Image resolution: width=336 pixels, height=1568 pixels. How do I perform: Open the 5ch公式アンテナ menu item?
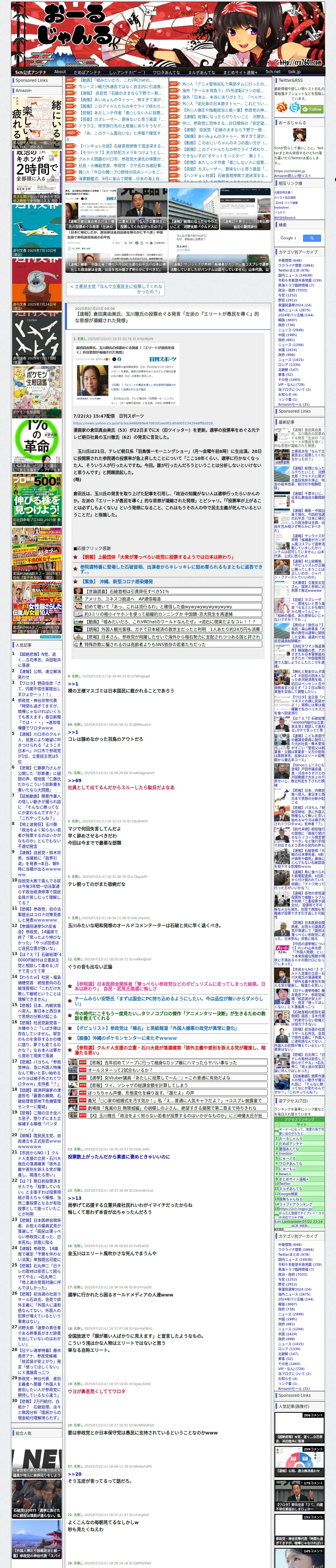(x=31, y=72)
